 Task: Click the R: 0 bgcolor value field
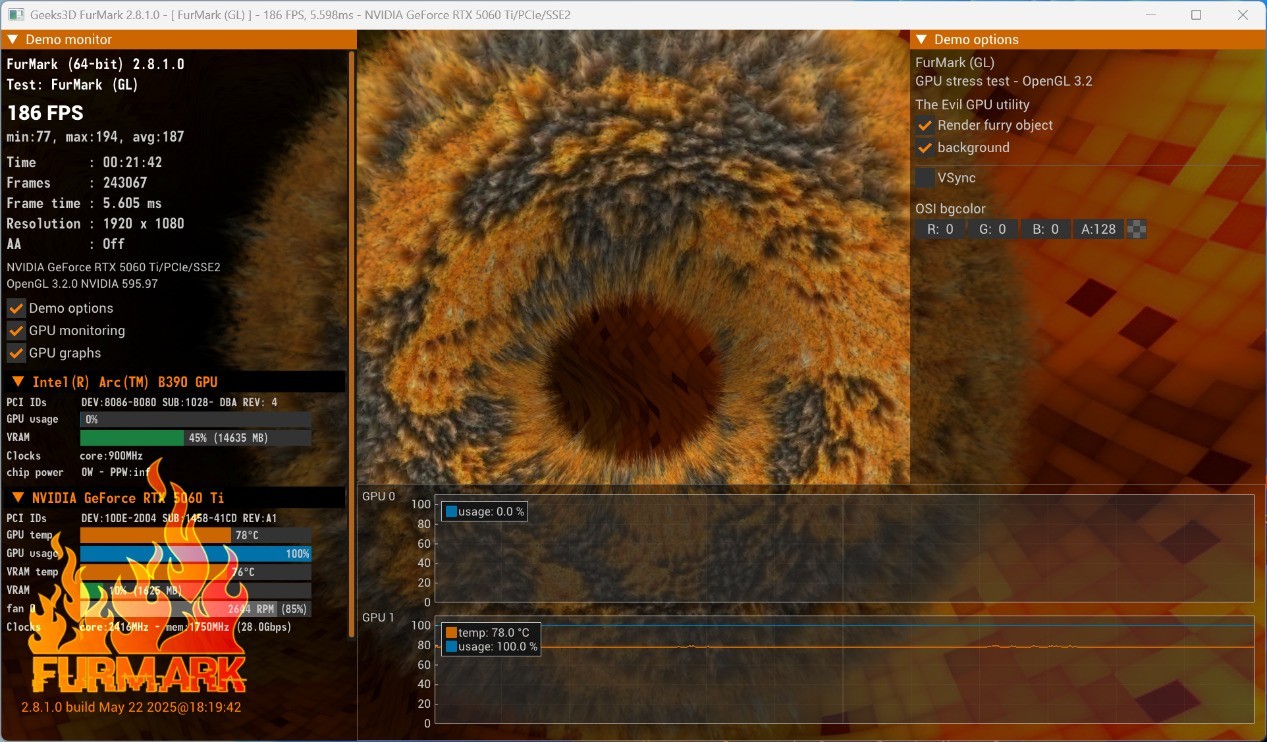pyautogui.click(x=940, y=229)
